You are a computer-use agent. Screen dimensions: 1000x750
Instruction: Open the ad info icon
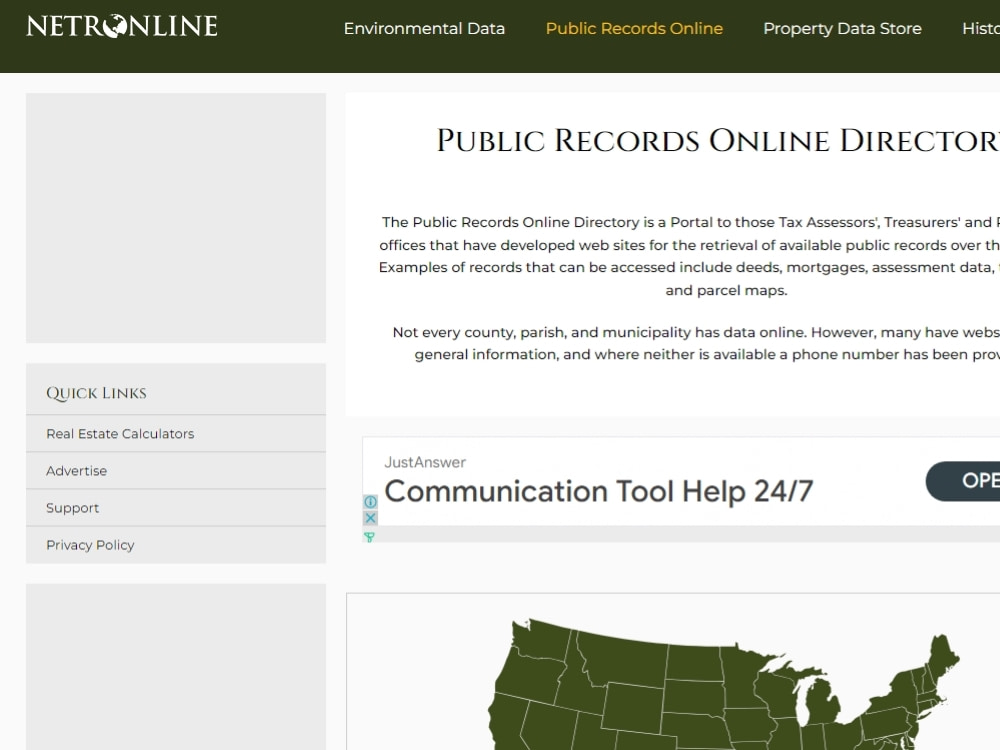coord(370,502)
